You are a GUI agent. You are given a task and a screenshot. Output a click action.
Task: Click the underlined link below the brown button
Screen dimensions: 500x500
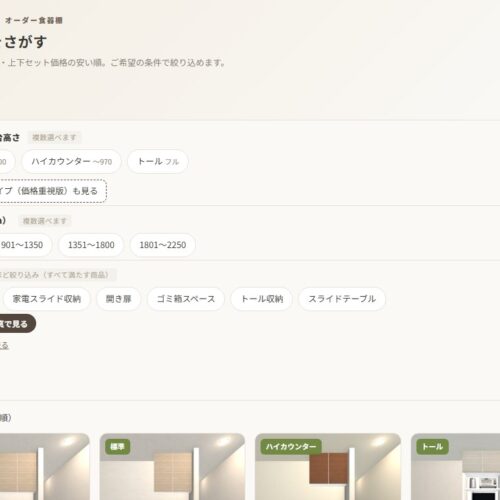coord(4,346)
